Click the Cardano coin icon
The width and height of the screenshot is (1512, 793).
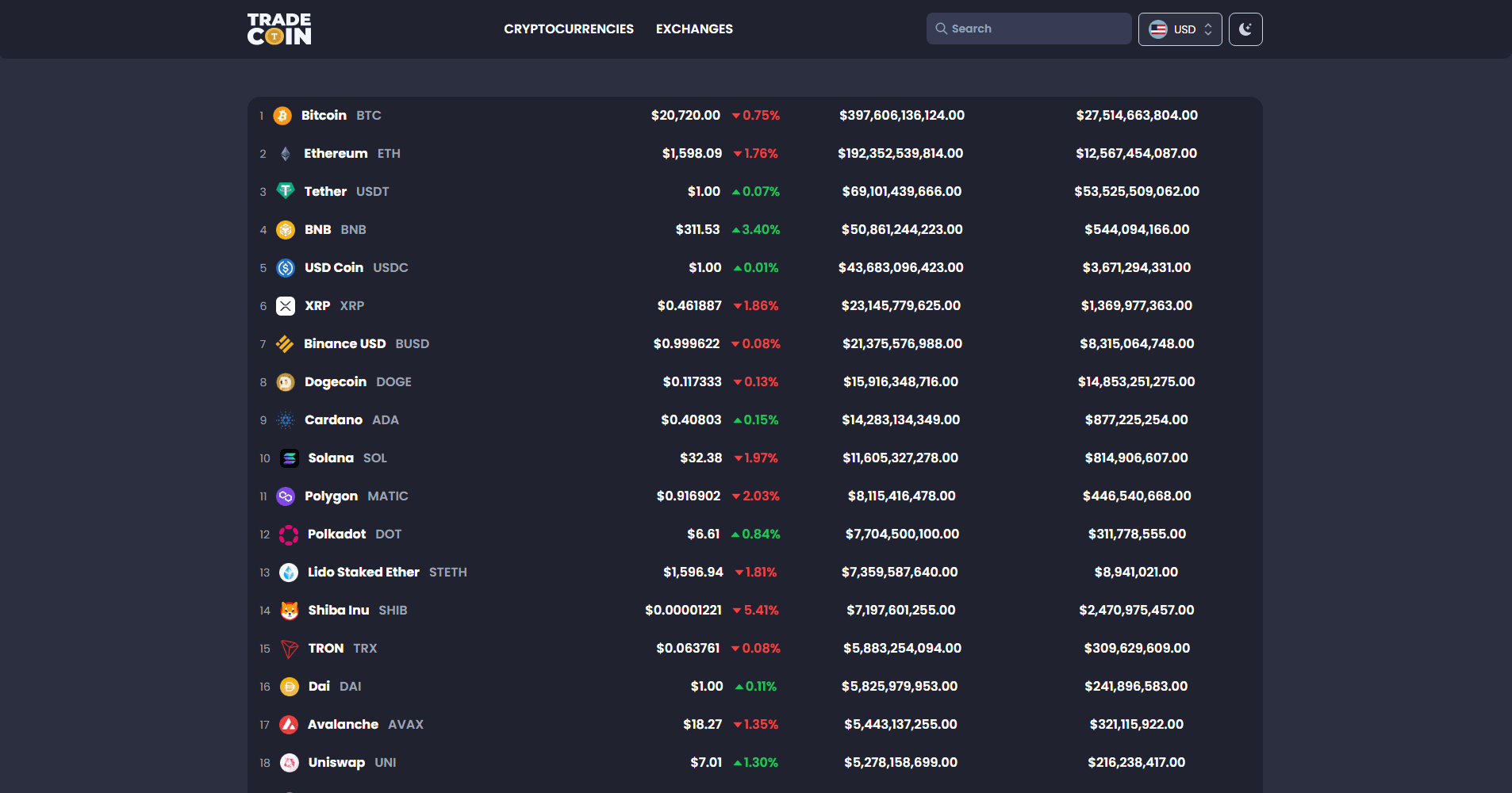tap(286, 420)
